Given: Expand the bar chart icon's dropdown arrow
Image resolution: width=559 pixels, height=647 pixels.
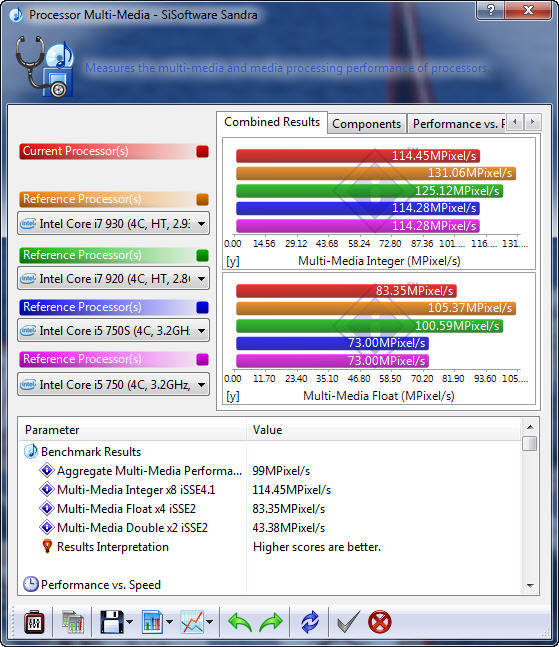Looking at the screenshot, I should click(x=169, y=622).
